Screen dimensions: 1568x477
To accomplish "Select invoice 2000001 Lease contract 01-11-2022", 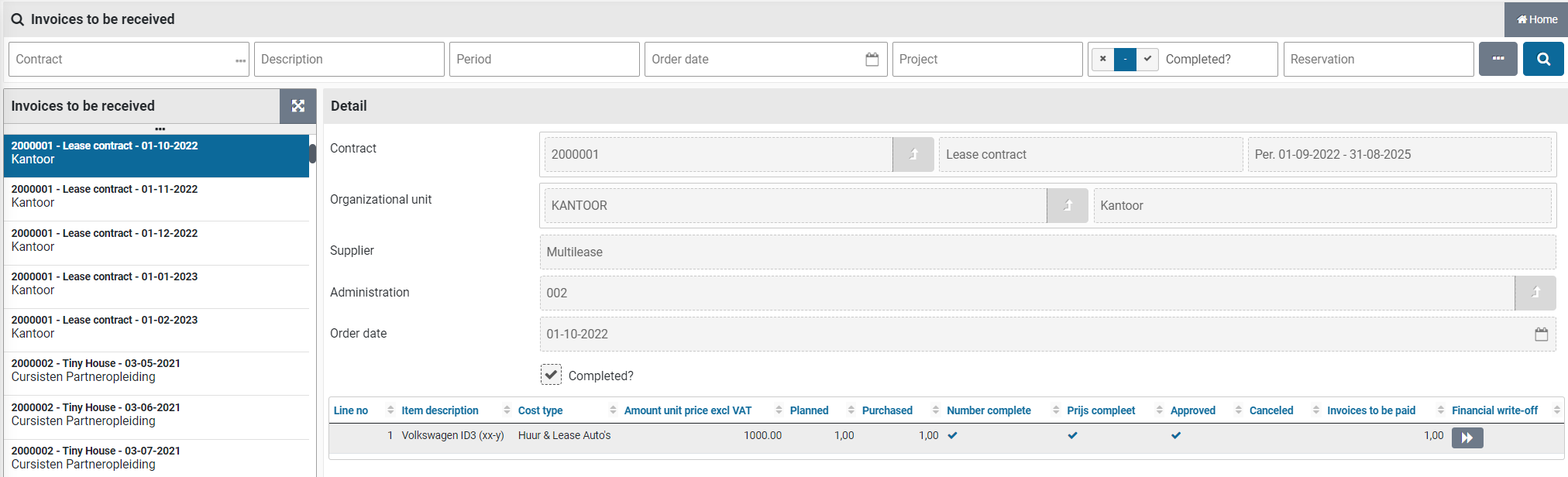I will click(155, 196).
